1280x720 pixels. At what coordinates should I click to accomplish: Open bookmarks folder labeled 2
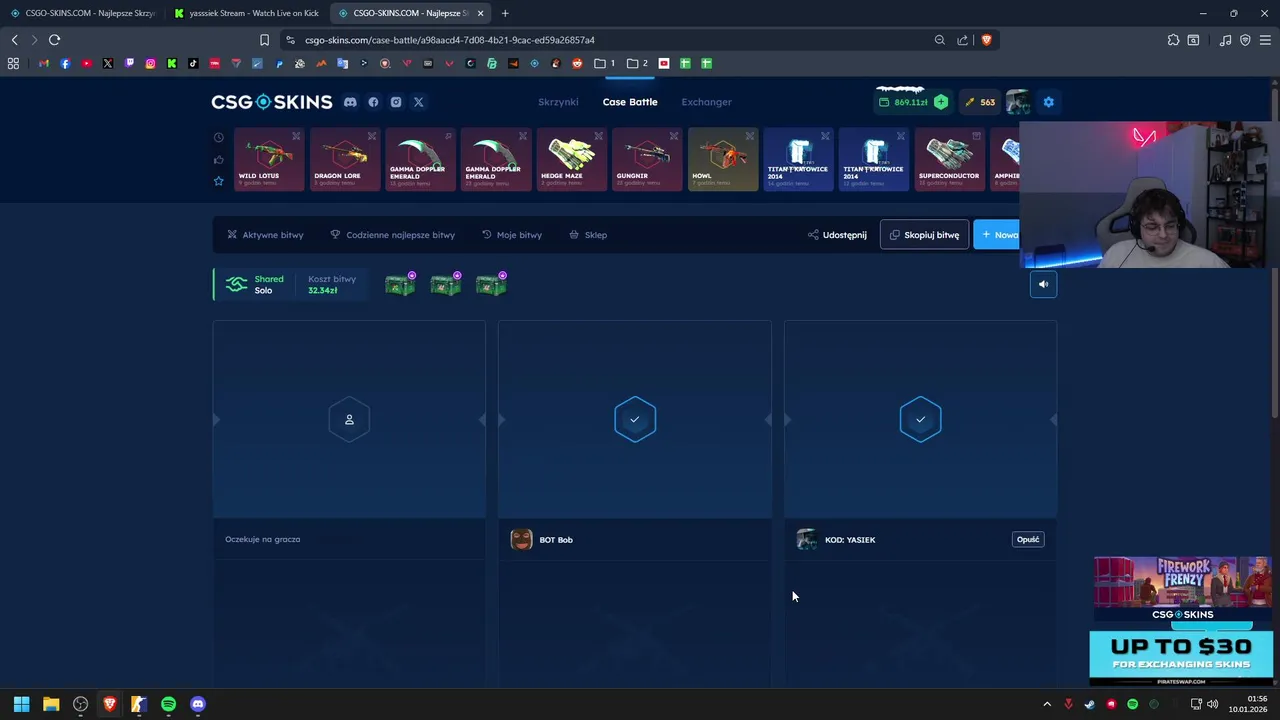(x=637, y=63)
